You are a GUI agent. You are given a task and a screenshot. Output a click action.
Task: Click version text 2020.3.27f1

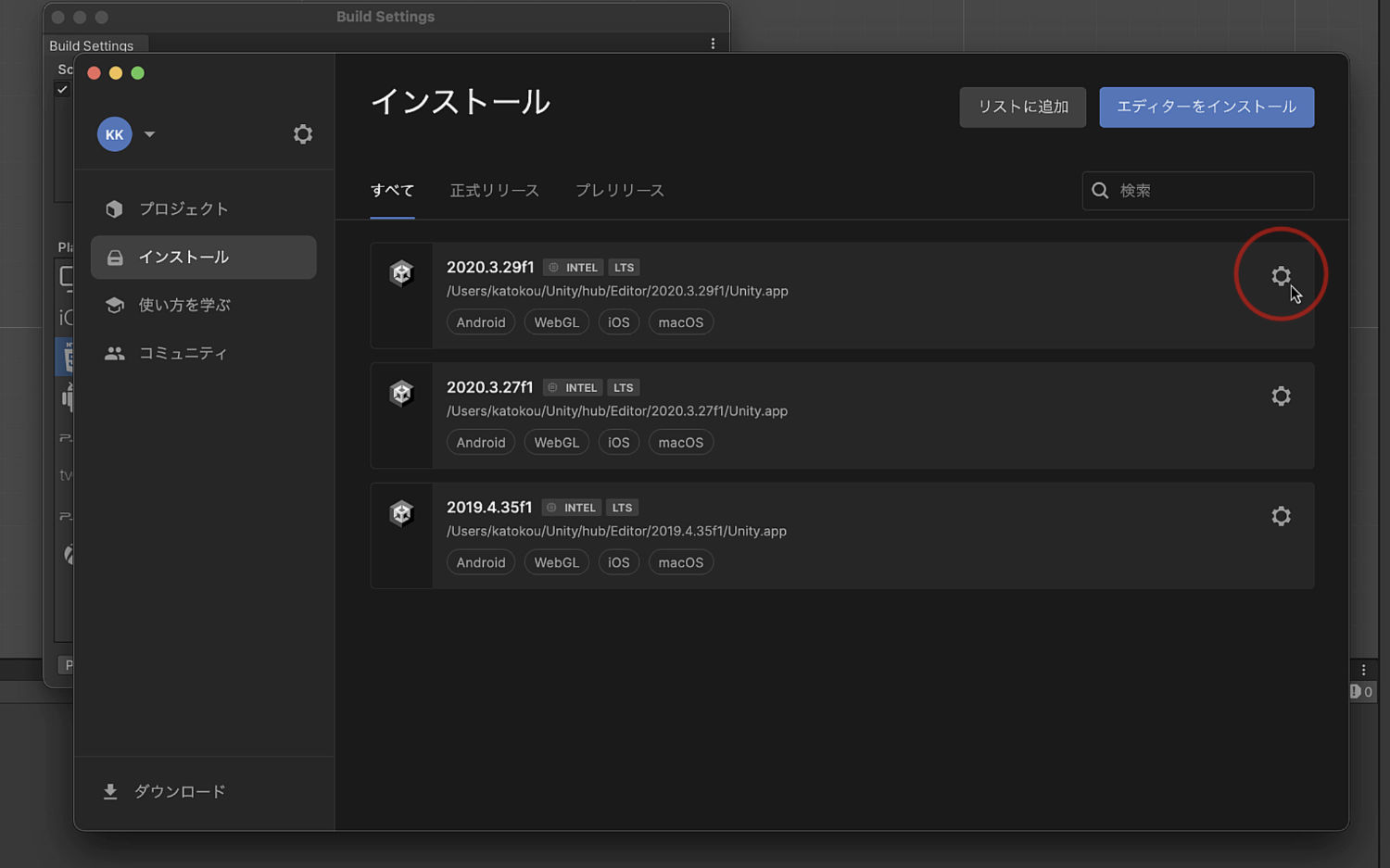click(x=489, y=387)
